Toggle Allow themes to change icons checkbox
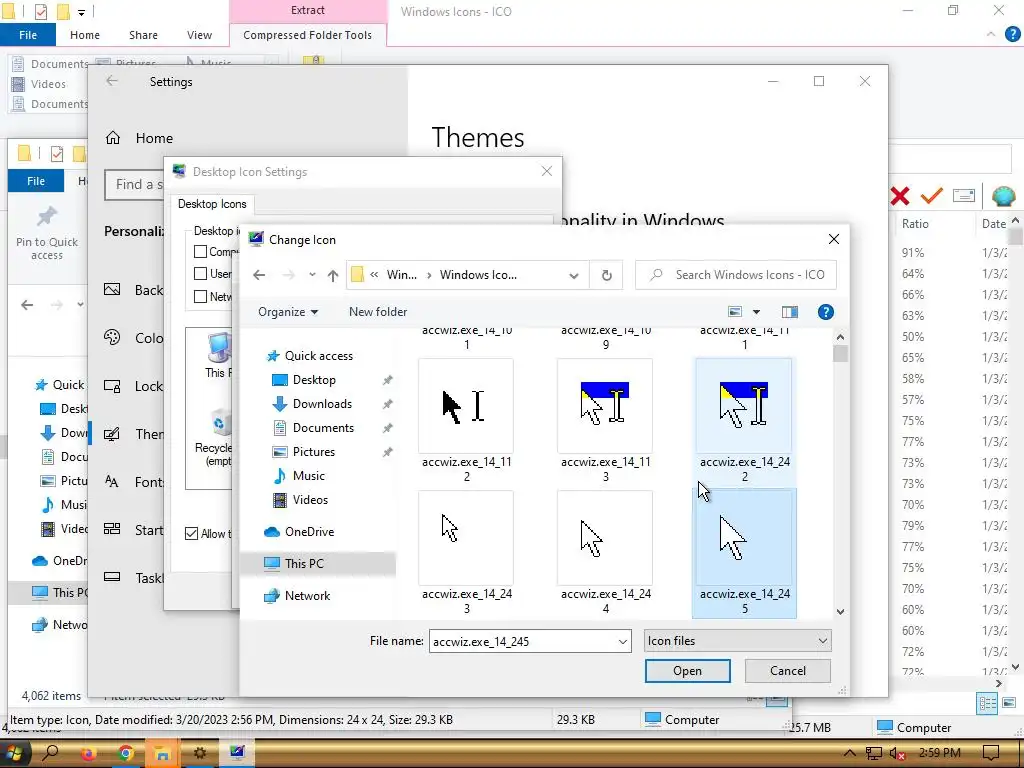Image resolution: width=1024 pixels, height=768 pixels. pos(191,534)
